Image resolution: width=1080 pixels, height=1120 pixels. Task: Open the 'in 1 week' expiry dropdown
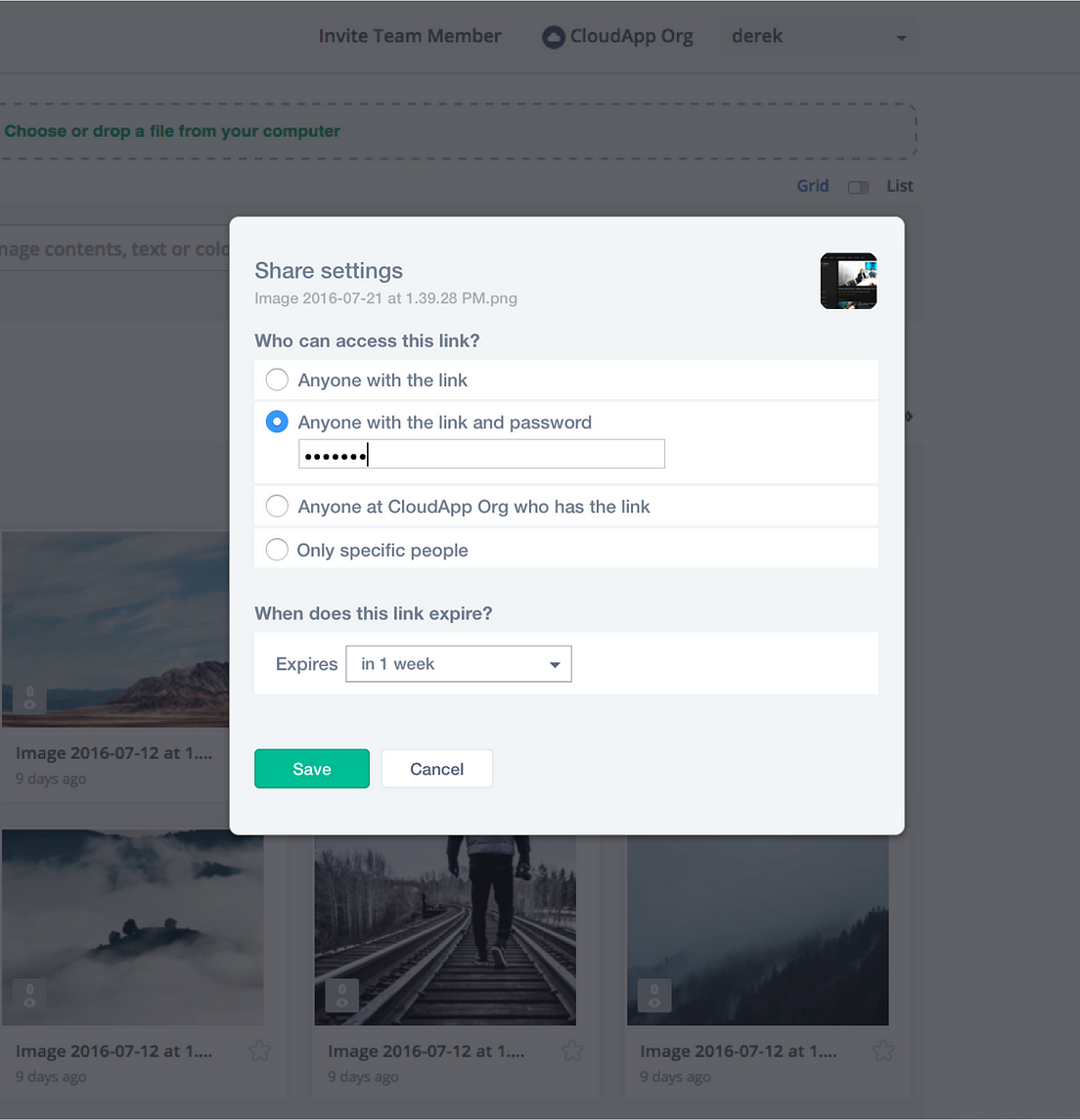coord(459,663)
